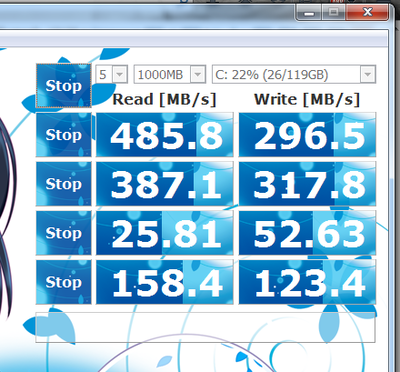The image size is (400, 372).
Task: Select the 296.5 write speed cell
Action: point(307,135)
